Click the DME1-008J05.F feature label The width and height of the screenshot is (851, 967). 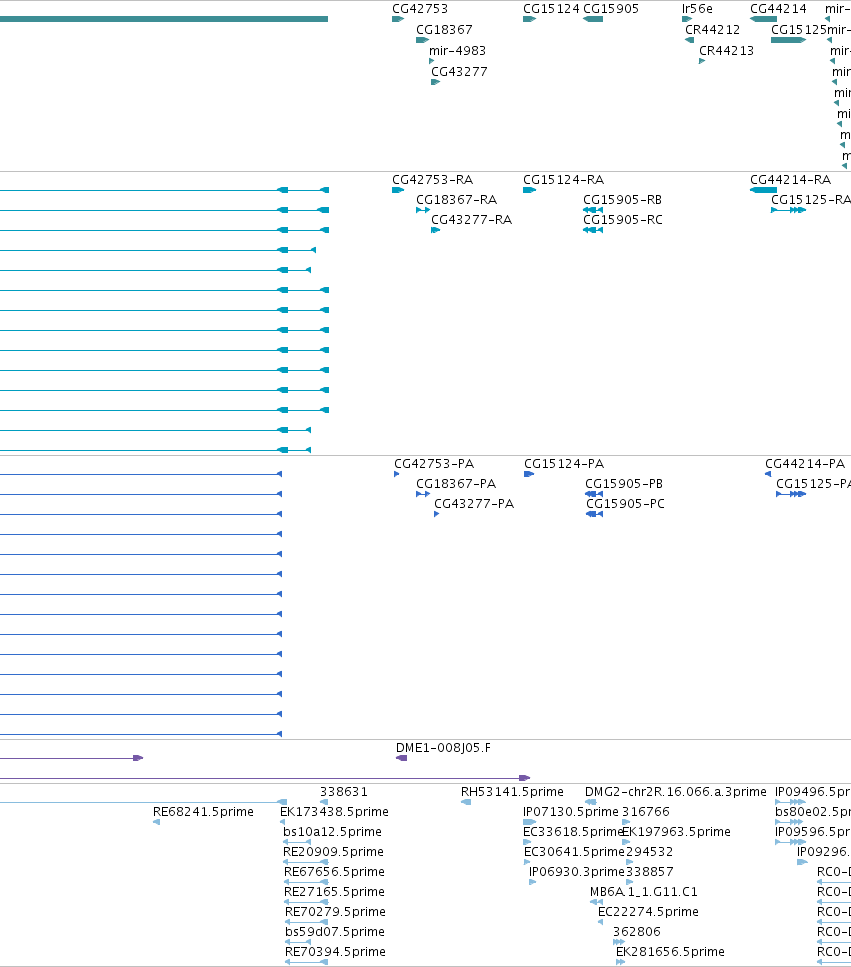tap(443, 749)
